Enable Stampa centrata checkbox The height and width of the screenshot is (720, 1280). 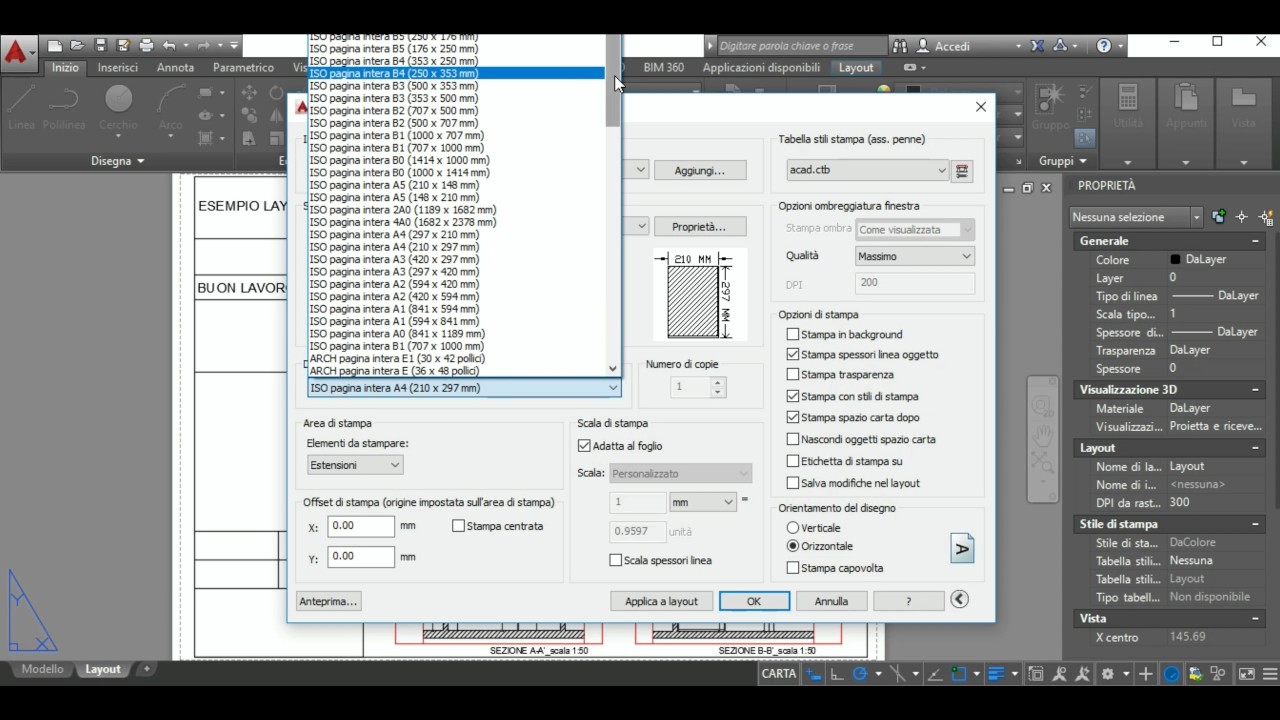pyautogui.click(x=459, y=526)
